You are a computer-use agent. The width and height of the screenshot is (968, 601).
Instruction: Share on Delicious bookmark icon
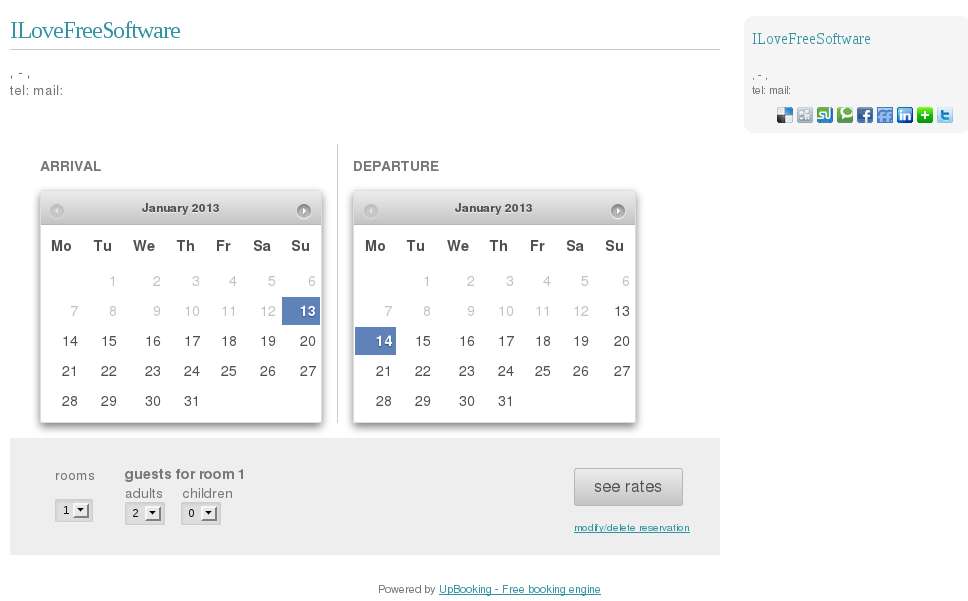point(785,115)
